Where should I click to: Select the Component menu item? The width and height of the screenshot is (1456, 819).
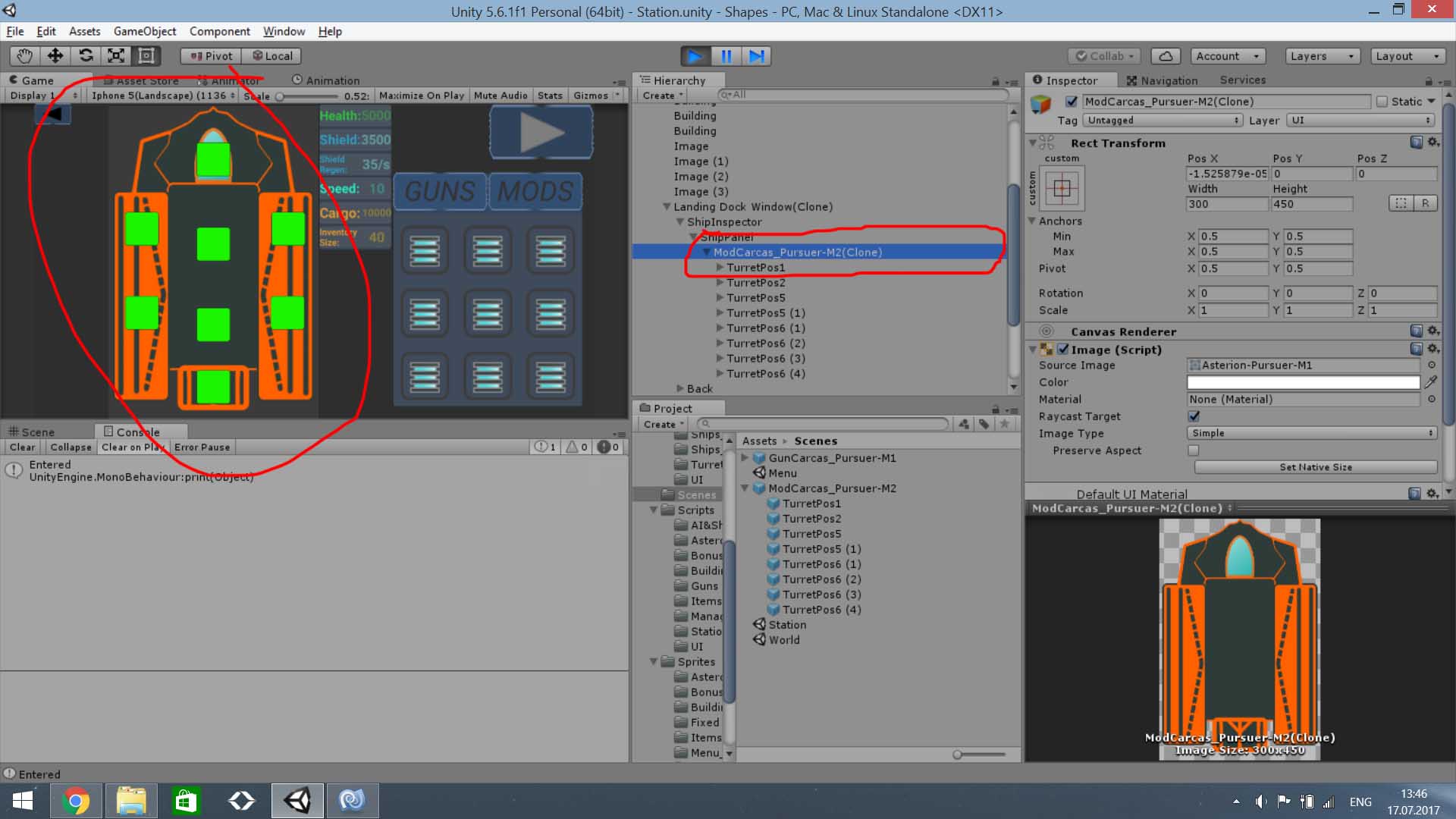(220, 31)
